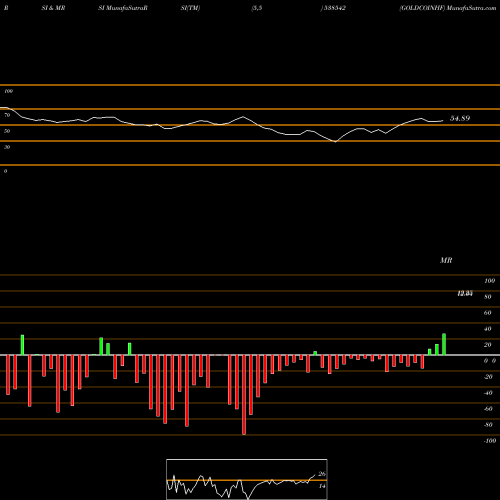
Task: Click the MR value 12.35 label
Action: click(x=465, y=293)
